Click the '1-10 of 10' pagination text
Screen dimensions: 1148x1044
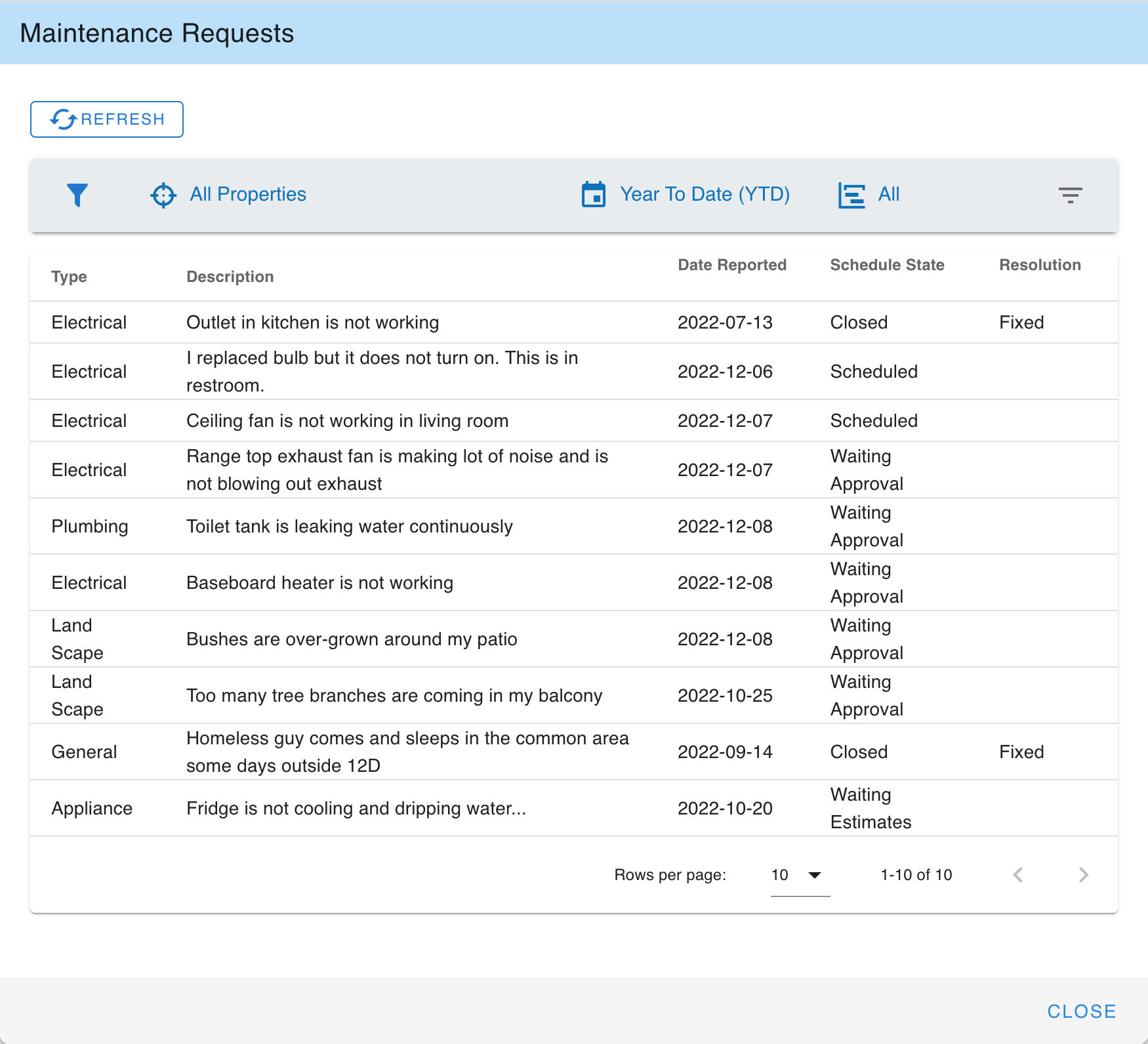click(916, 875)
